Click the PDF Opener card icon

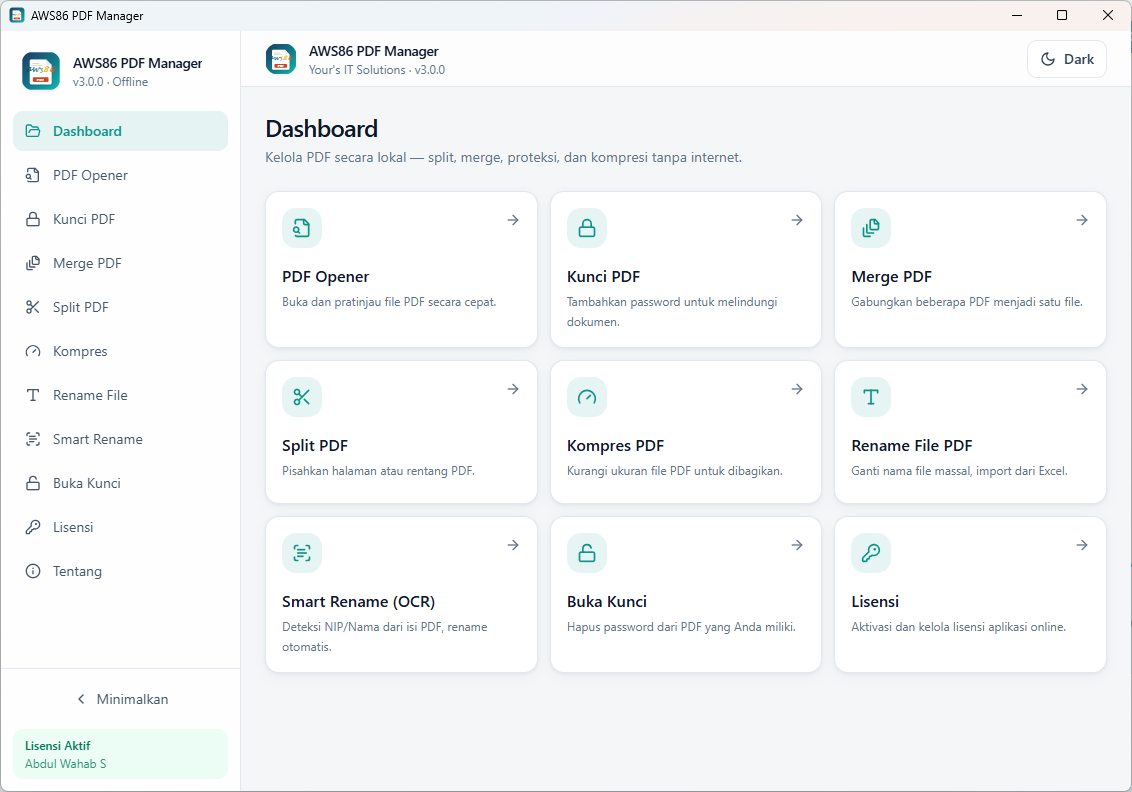coord(302,228)
